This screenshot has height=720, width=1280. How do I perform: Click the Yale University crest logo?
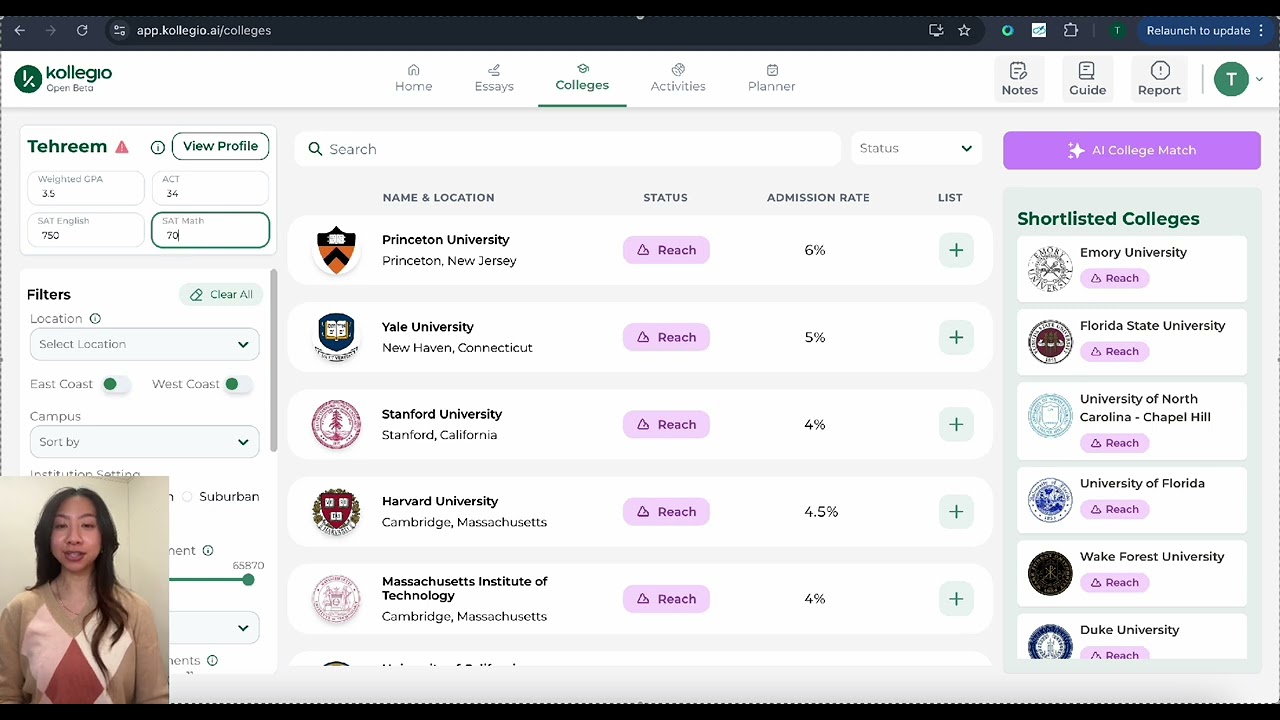click(336, 337)
